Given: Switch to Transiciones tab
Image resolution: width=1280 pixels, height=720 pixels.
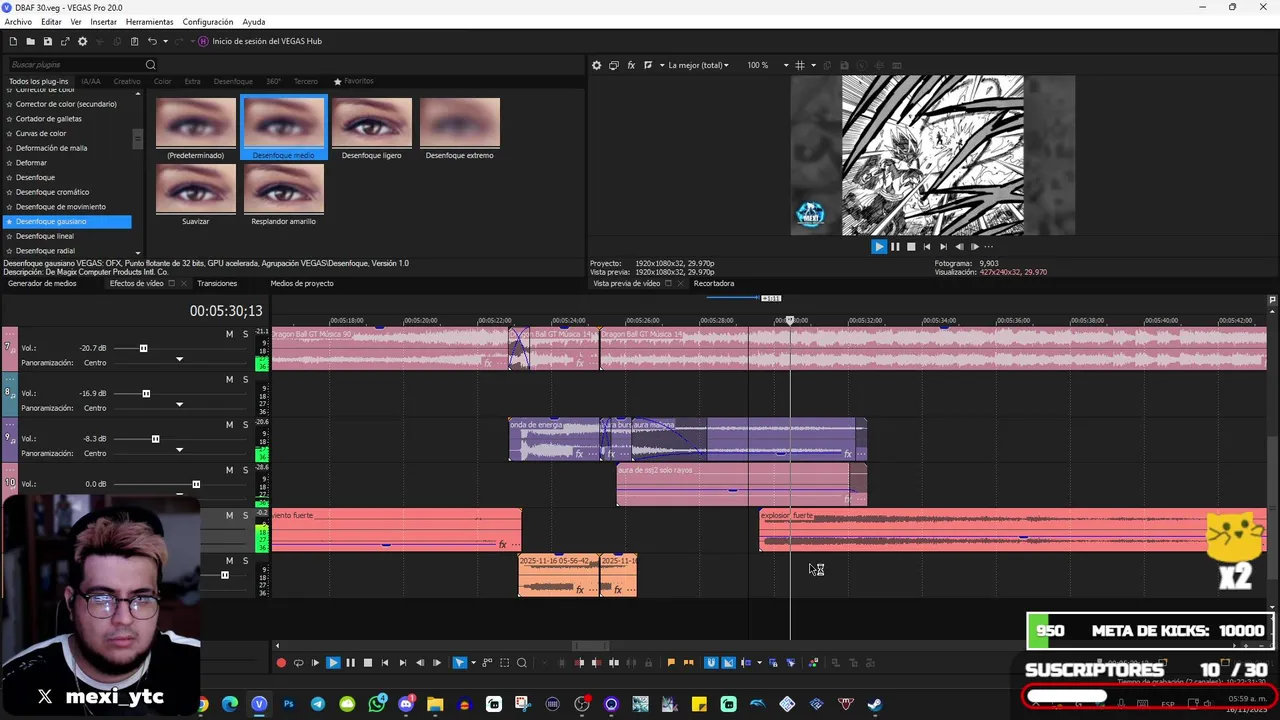Looking at the screenshot, I should (x=217, y=283).
